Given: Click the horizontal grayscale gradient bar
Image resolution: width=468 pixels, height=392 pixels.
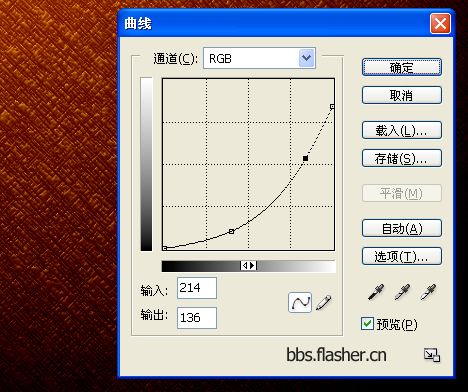Looking at the screenshot, I should tap(248, 266).
